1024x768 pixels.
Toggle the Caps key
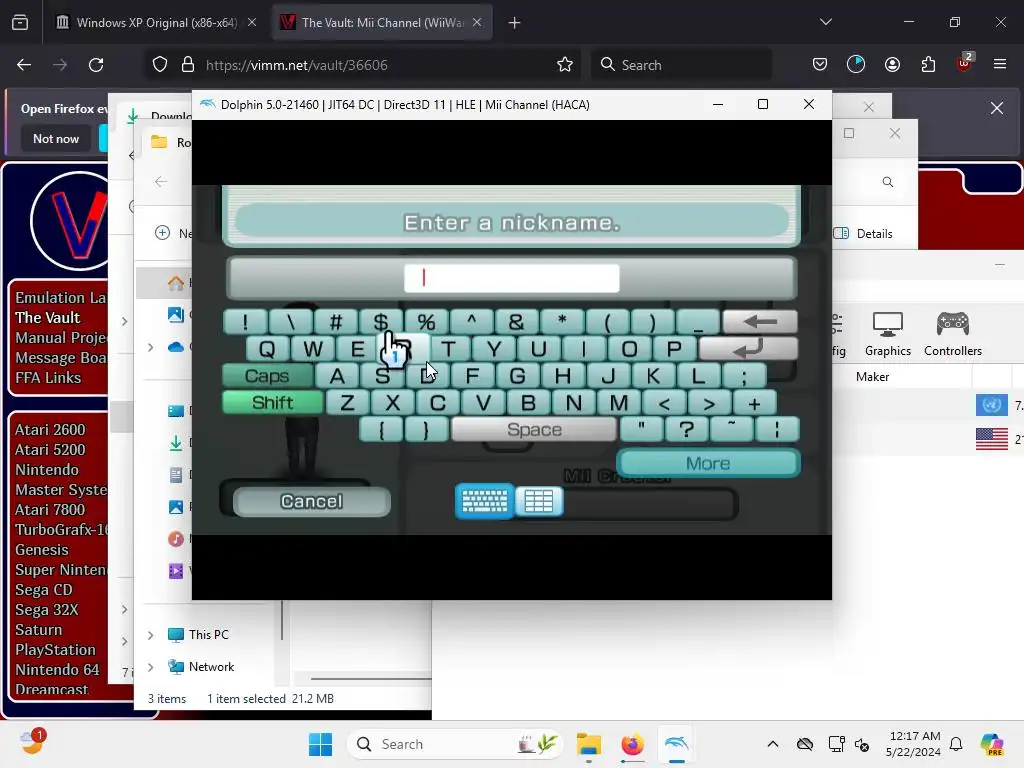(x=266, y=376)
